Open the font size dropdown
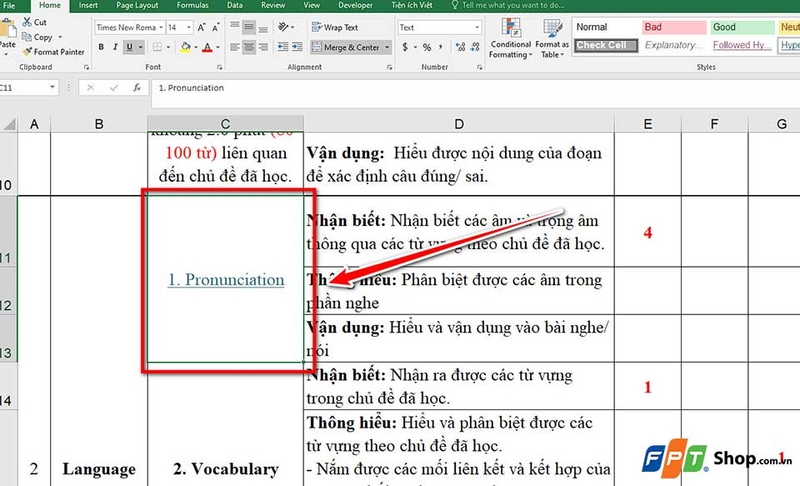This screenshot has height=486, width=800. click(x=189, y=27)
